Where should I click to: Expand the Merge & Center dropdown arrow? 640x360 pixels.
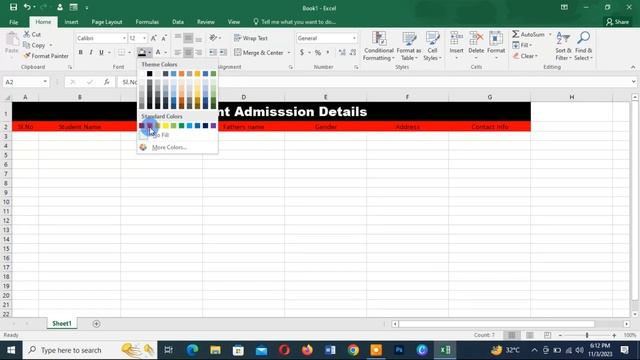289,53
